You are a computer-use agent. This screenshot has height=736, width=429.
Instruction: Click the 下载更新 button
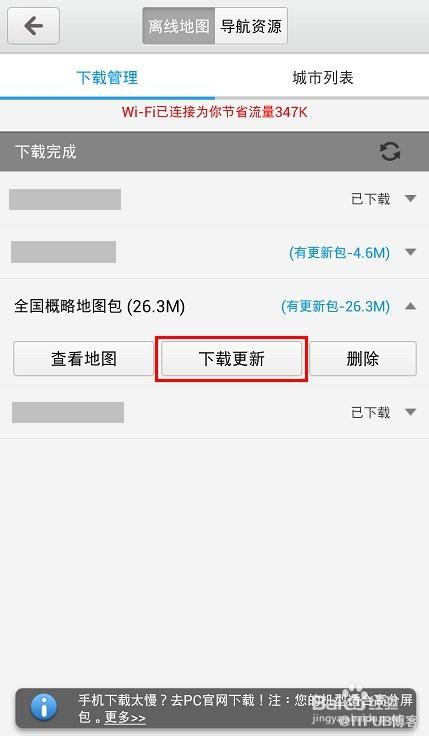231,359
